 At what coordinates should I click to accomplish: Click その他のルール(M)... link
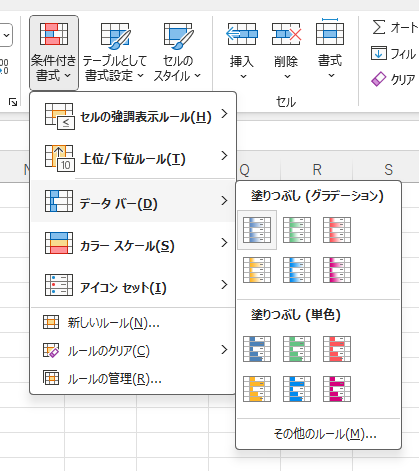click(x=325, y=434)
